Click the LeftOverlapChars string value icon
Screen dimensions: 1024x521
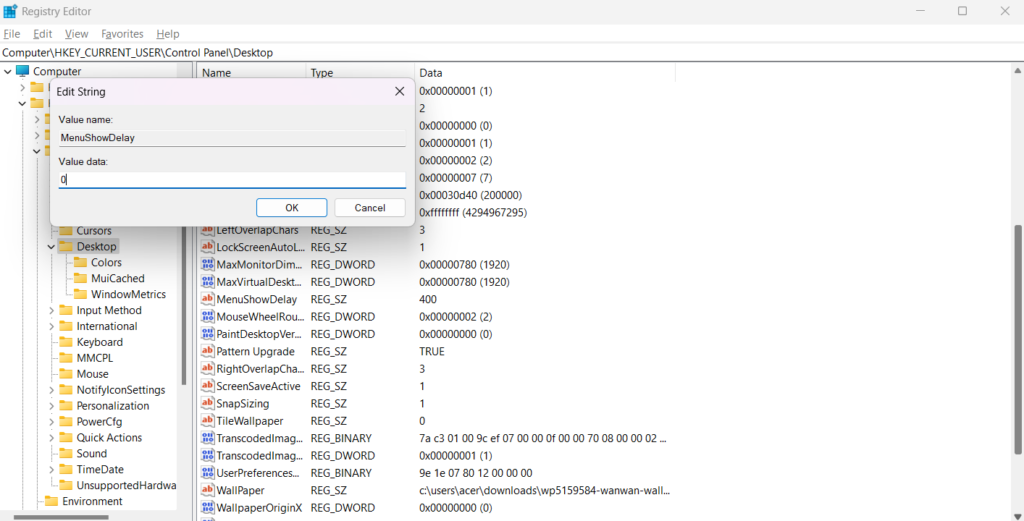(208, 230)
